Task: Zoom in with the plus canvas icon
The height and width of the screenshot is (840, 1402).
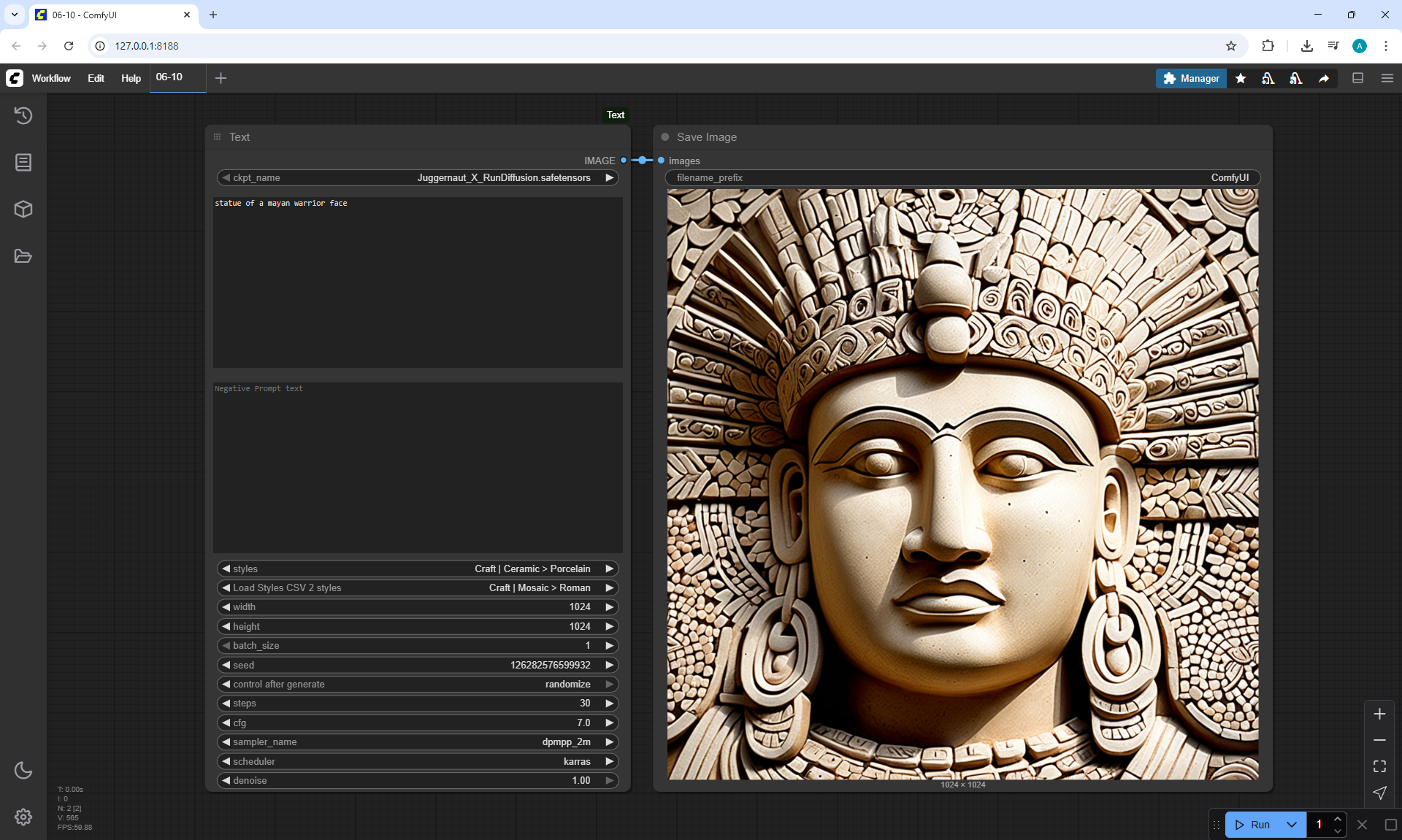Action: (1379, 714)
